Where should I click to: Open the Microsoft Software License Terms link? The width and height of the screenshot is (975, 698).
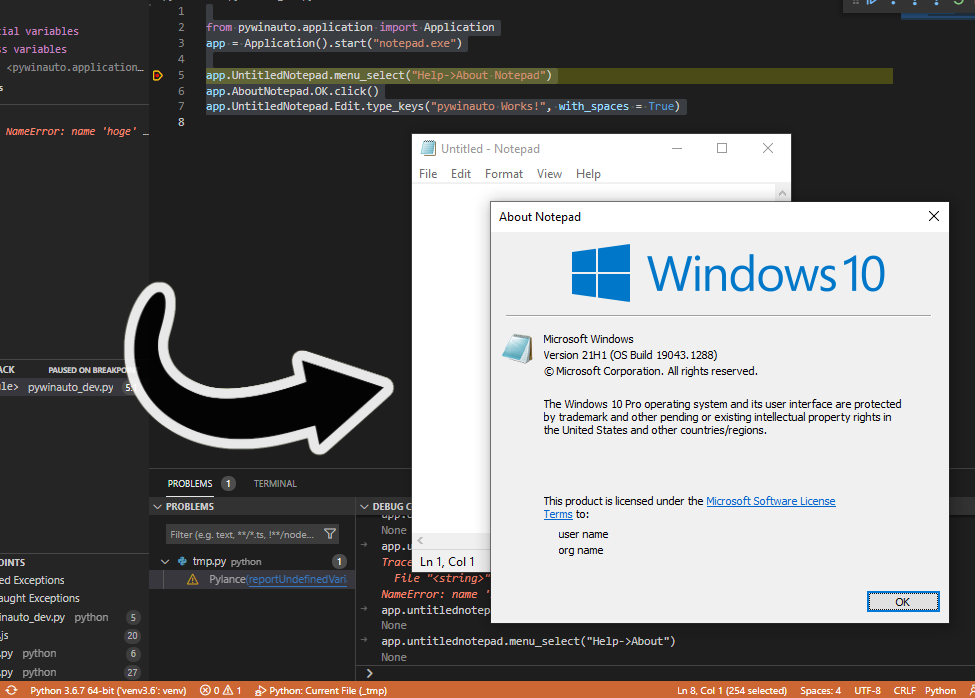point(770,501)
